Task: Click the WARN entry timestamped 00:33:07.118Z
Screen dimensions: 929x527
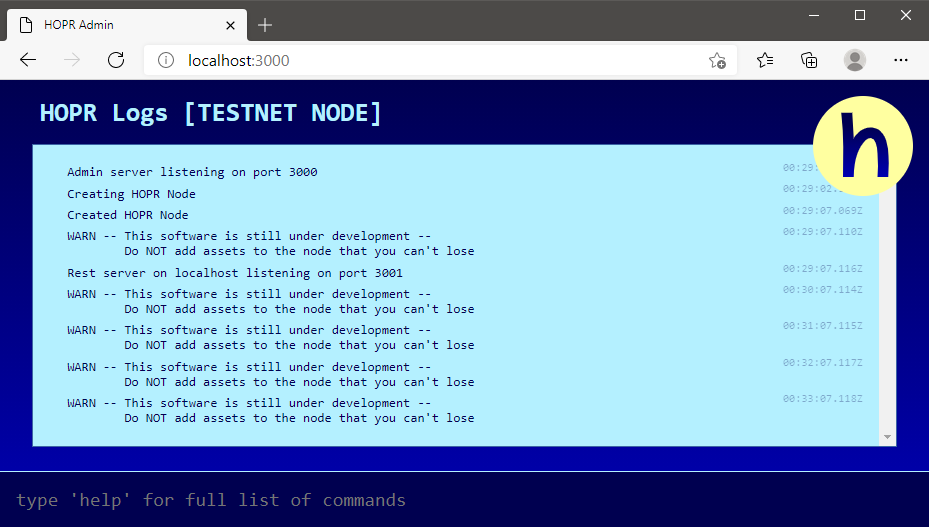Action: [x=271, y=410]
